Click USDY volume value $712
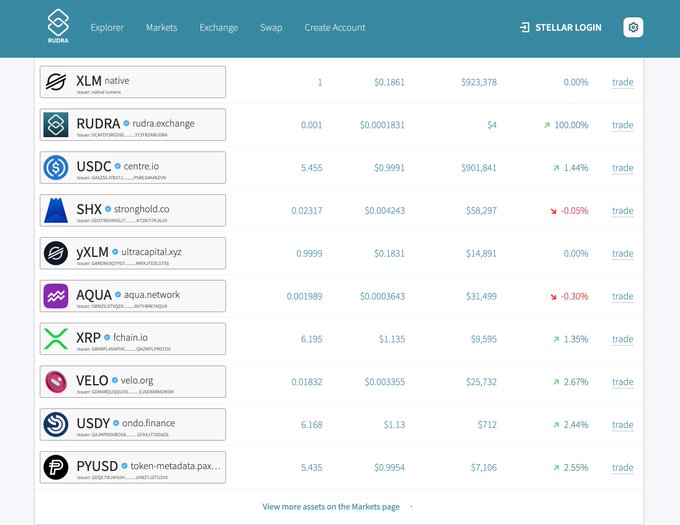680x525 pixels. click(x=487, y=425)
